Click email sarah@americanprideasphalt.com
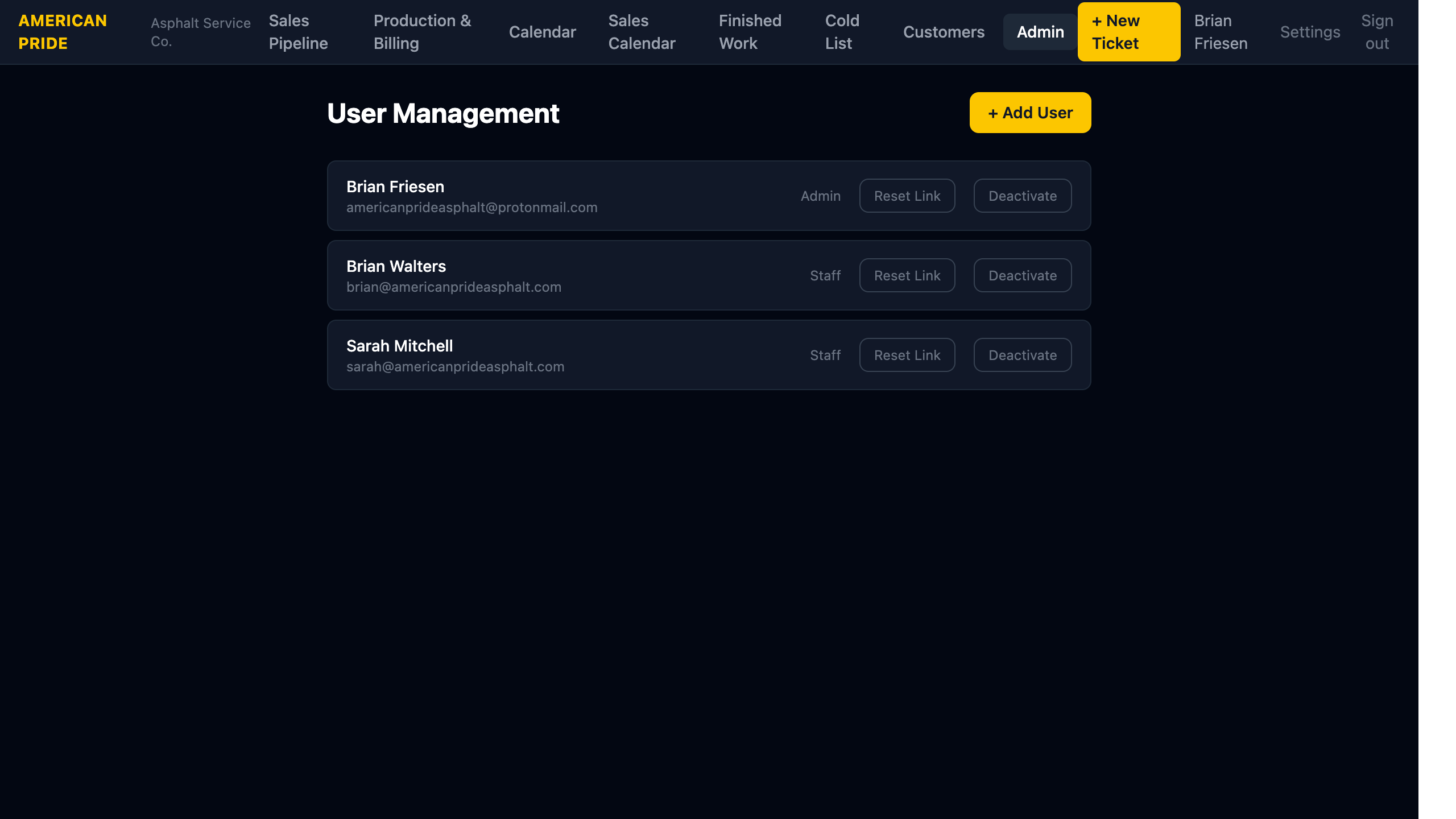 (x=456, y=367)
